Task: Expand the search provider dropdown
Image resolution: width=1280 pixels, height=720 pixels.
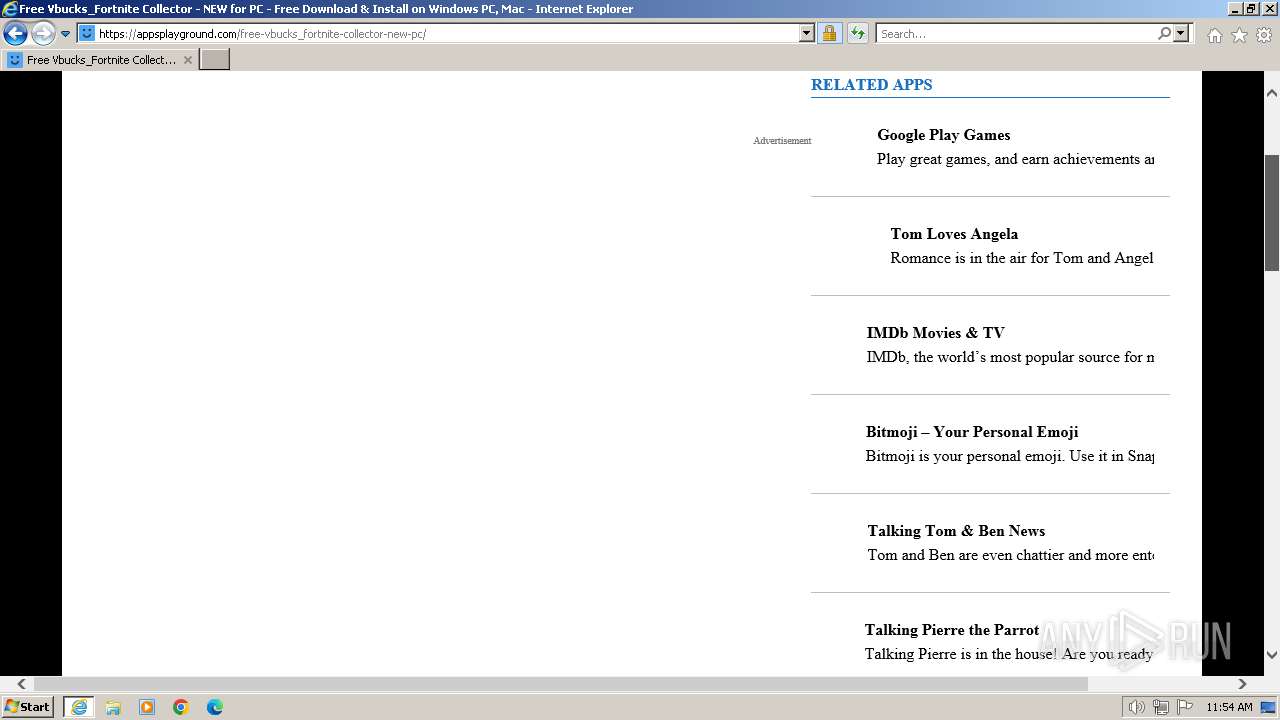Action: click(x=1181, y=33)
